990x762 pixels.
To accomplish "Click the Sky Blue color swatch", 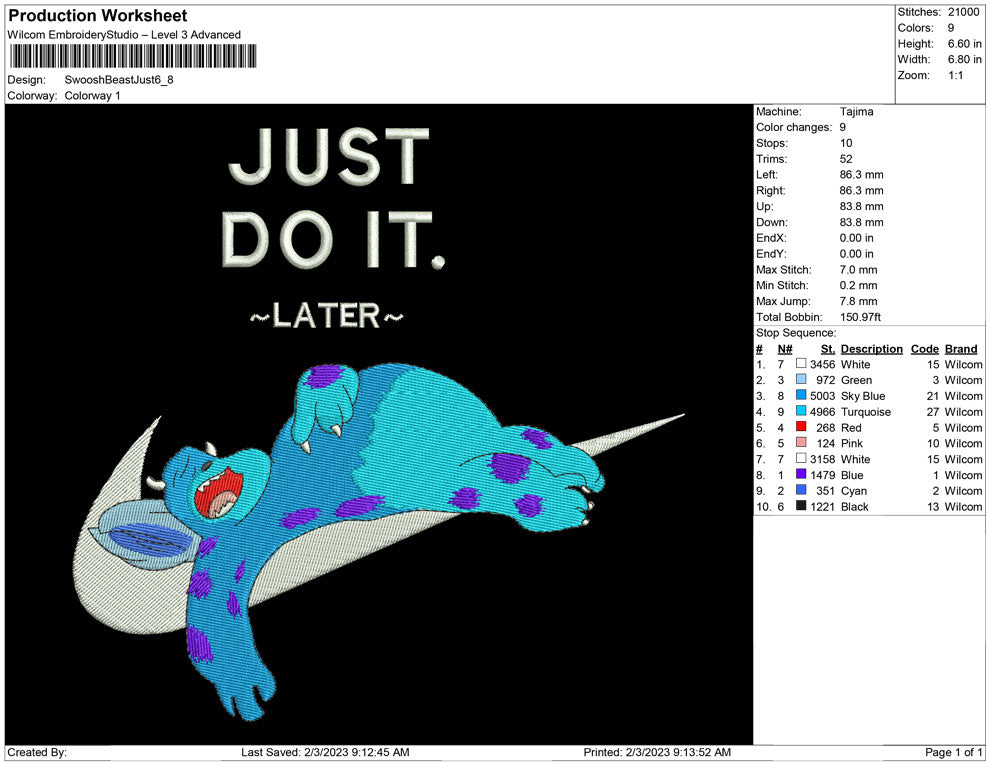I will click(x=801, y=396).
